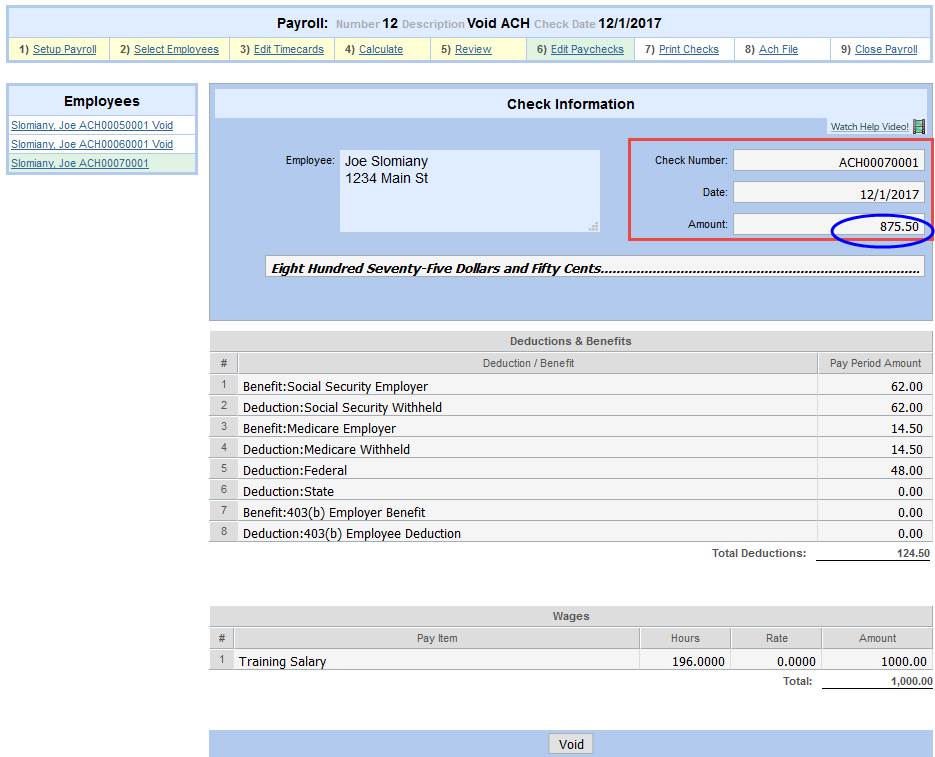Select employee check Slomiany, Joe ACH00070001
The width and height of the screenshot is (935, 757).
pyautogui.click(x=80, y=163)
